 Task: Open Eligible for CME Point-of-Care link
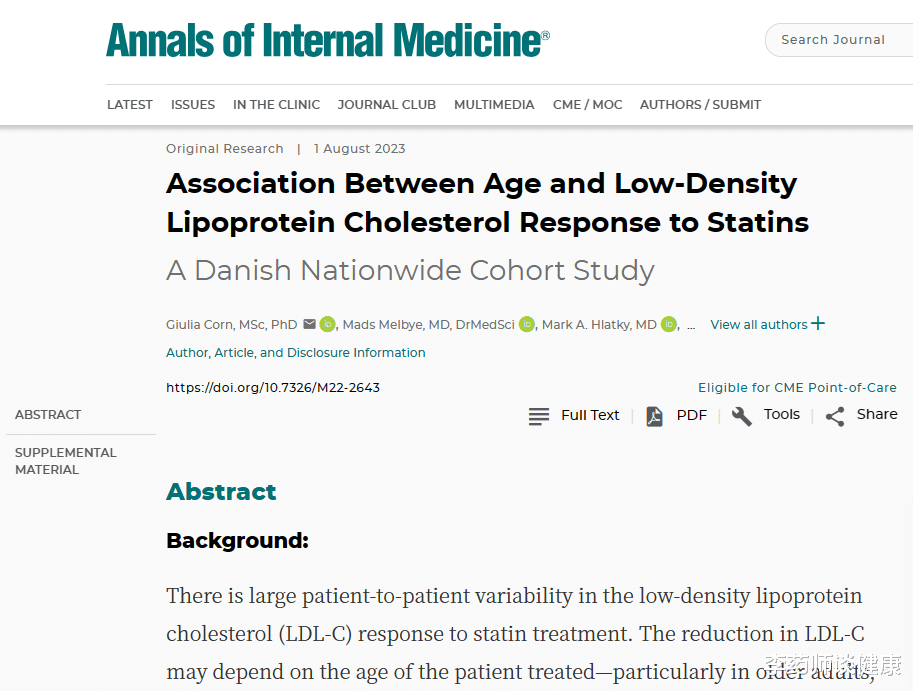[x=797, y=388]
